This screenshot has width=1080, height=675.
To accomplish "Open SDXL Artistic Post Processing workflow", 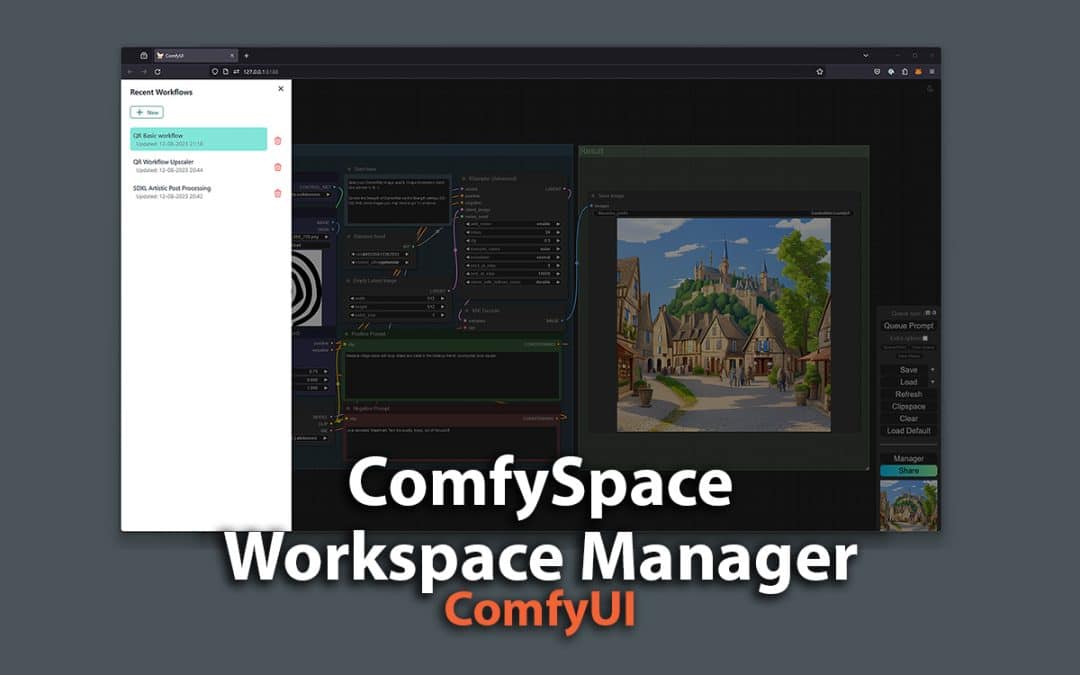I will (x=198, y=191).
